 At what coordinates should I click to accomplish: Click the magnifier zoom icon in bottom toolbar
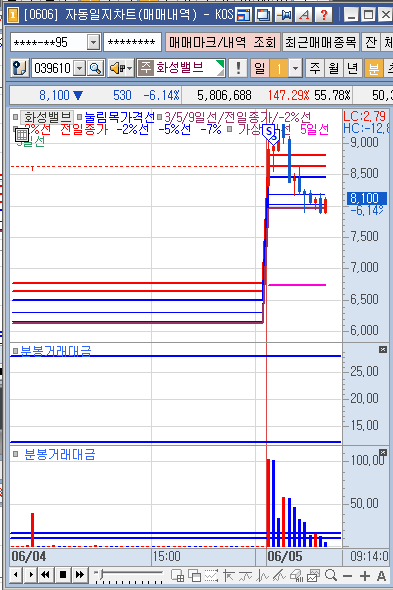coord(331,575)
